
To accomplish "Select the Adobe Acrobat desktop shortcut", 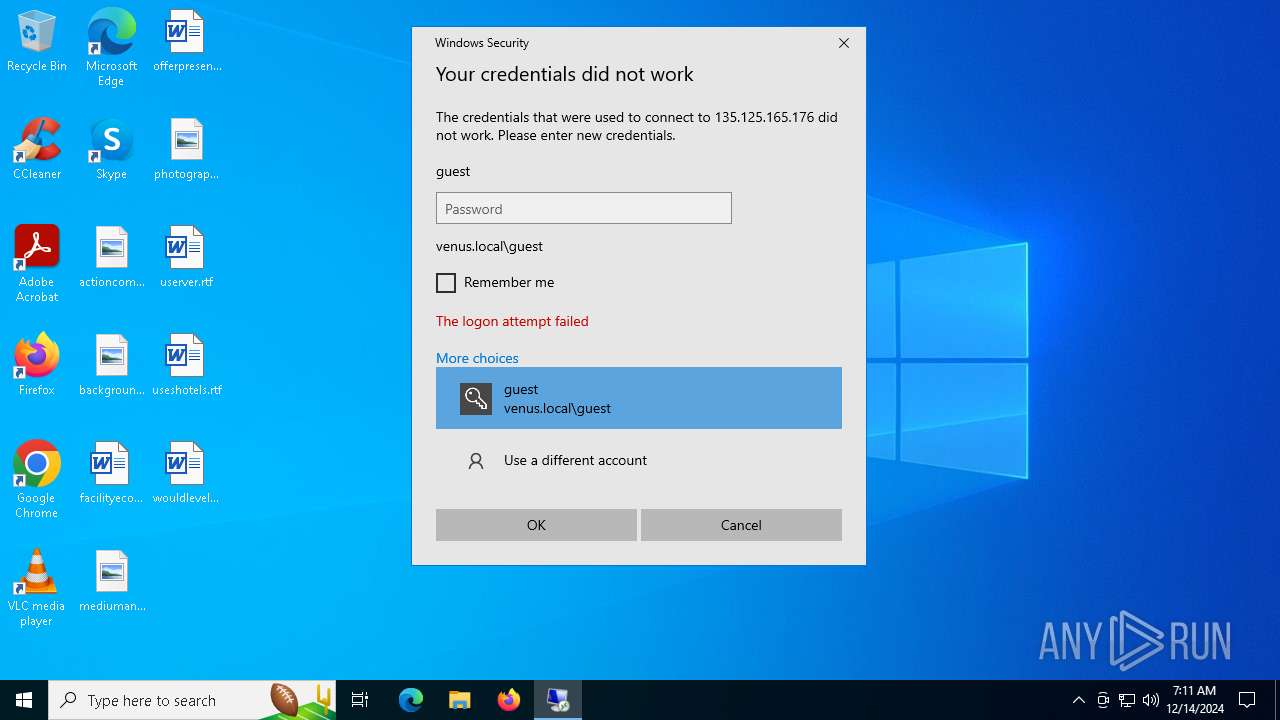I will [x=37, y=264].
